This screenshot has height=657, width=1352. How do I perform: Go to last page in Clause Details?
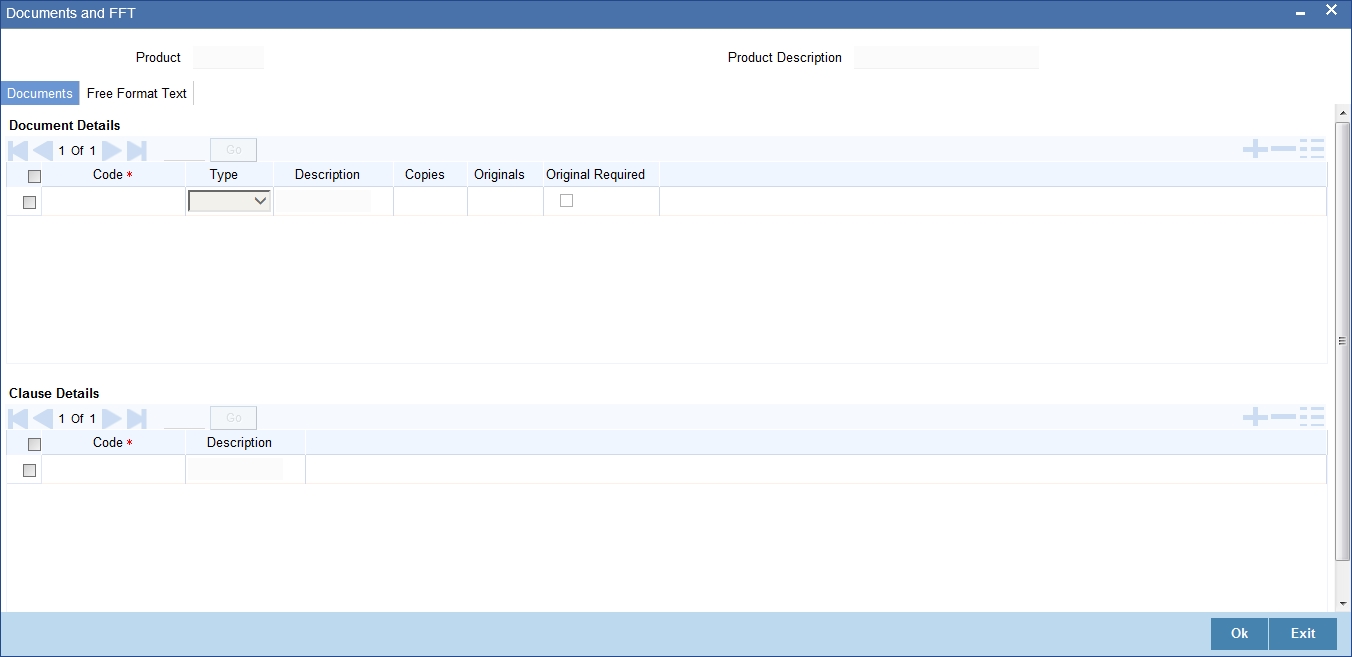(x=136, y=419)
